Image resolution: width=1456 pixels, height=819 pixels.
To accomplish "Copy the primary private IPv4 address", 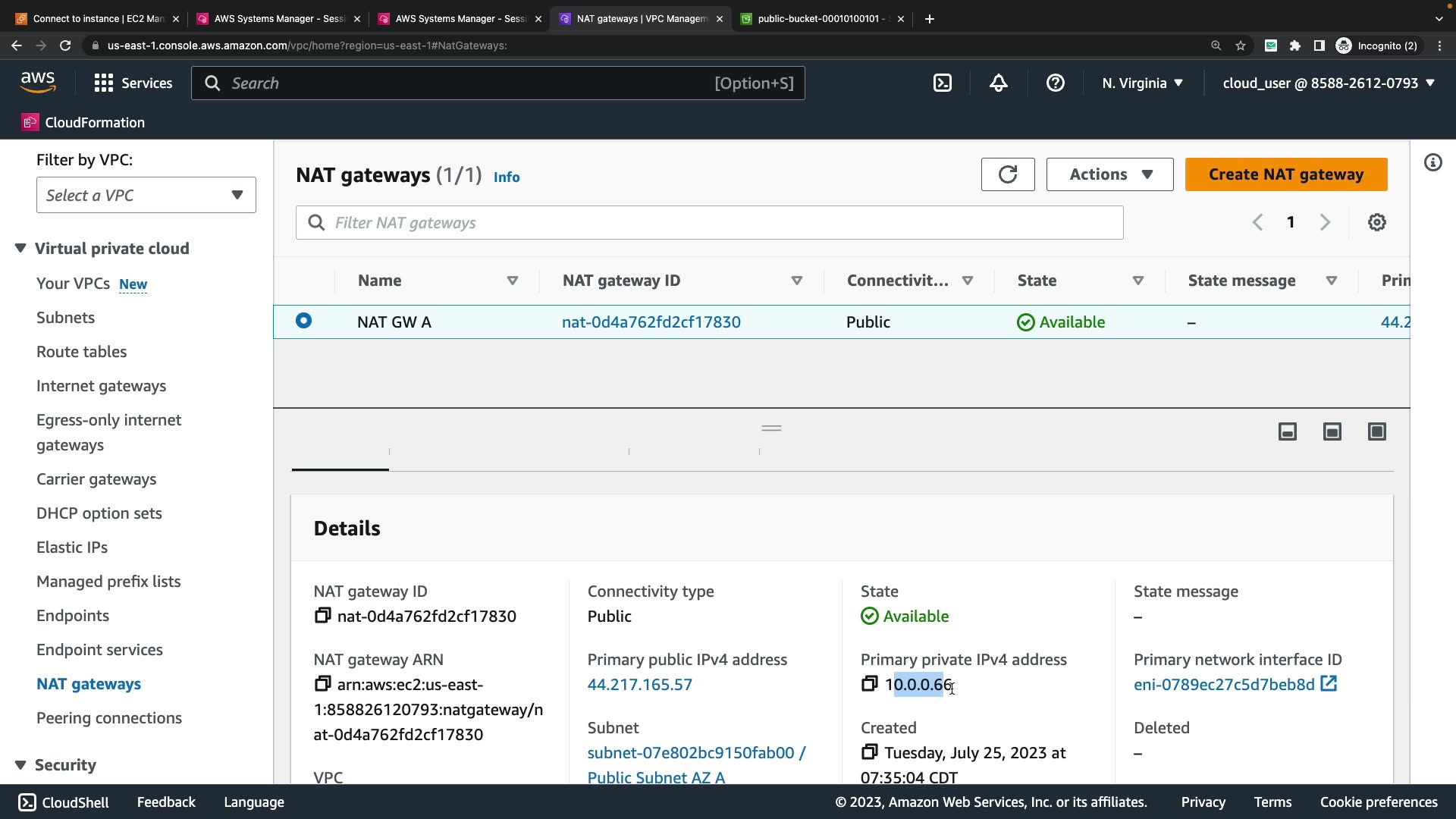I will pos(869,684).
